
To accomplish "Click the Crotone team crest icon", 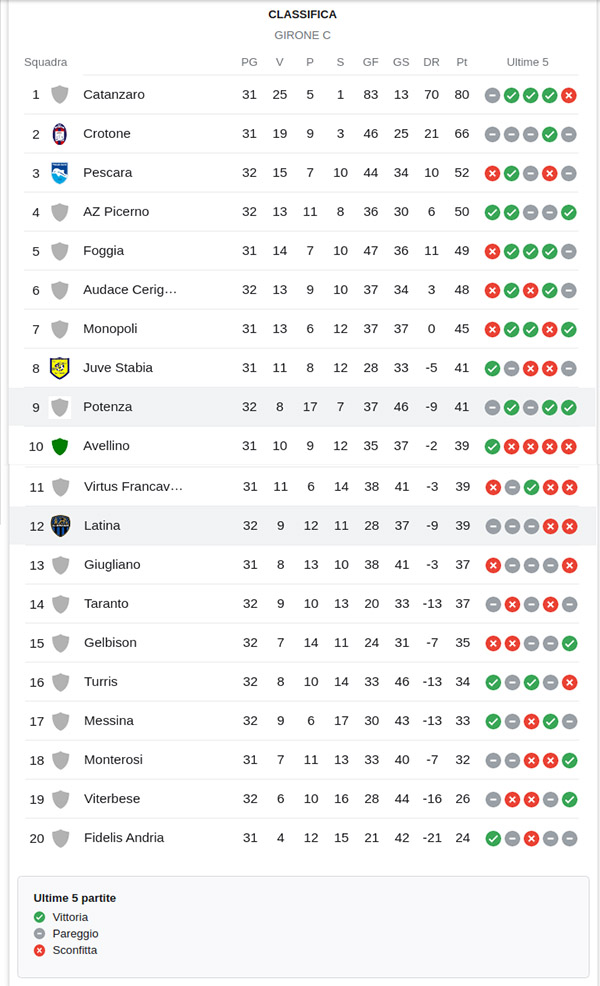I will [x=60, y=134].
